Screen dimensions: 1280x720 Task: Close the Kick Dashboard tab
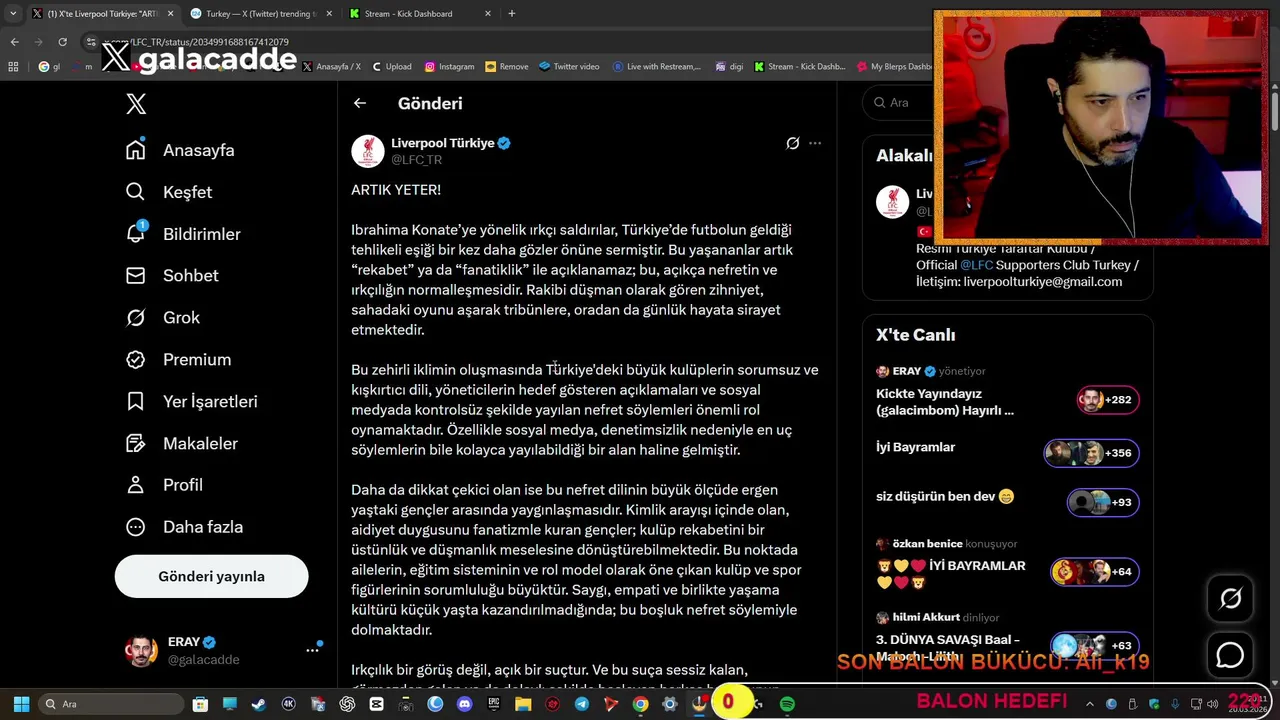tap(488, 14)
